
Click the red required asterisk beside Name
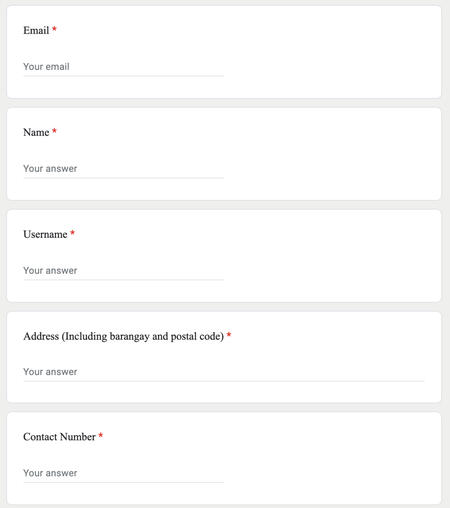pyautogui.click(x=54, y=131)
